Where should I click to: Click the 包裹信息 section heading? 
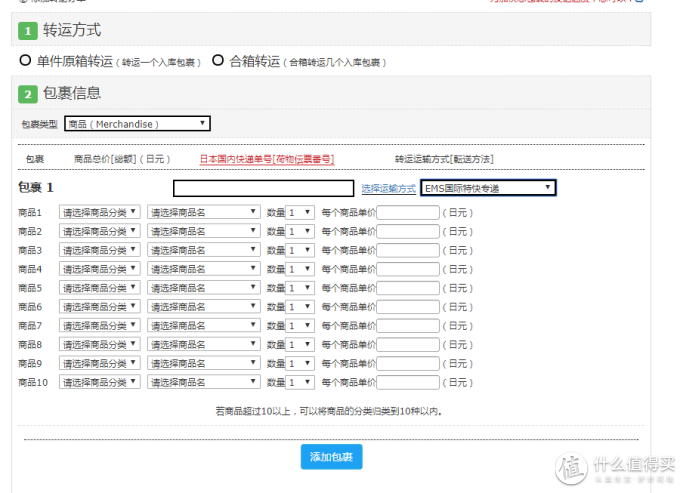[72, 93]
